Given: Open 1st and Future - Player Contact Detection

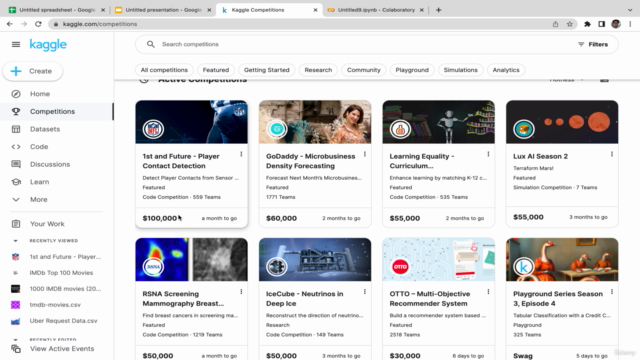Looking at the screenshot, I should tap(181, 161).
